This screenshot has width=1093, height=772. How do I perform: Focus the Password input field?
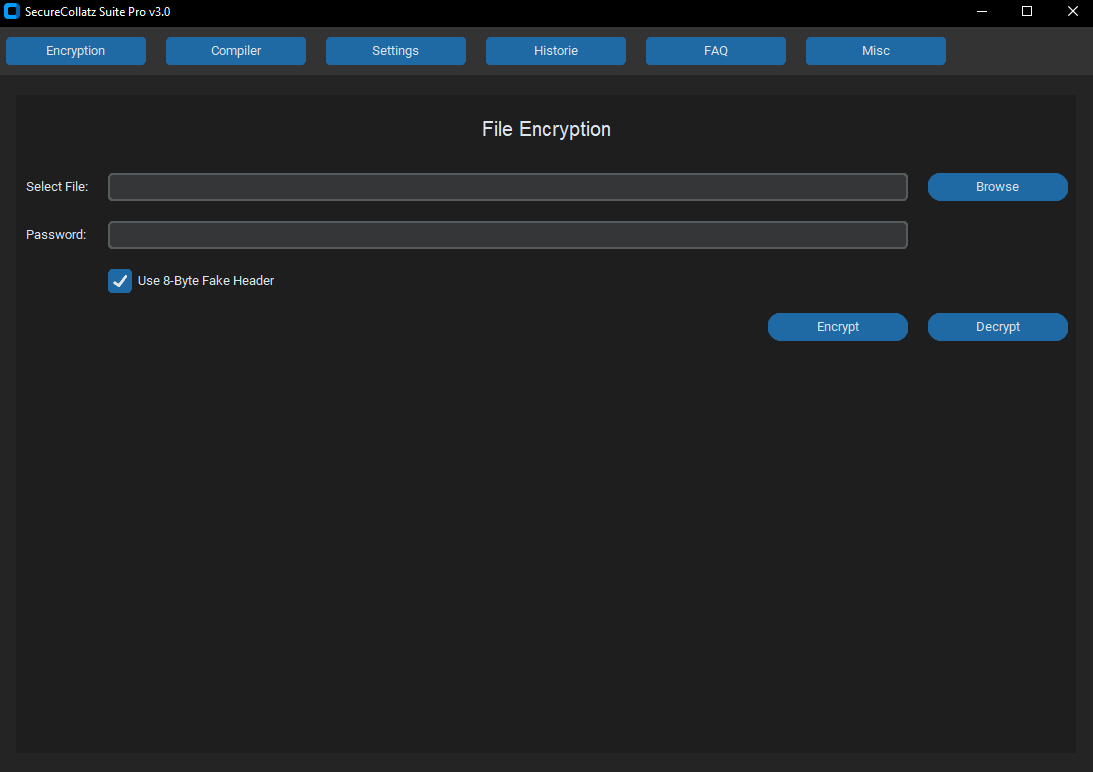point(507,235)
